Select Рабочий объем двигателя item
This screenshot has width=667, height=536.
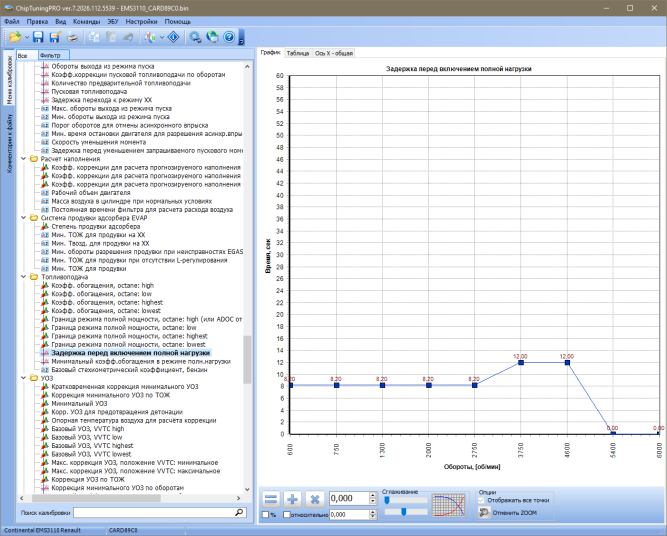(x=91, y=193)
